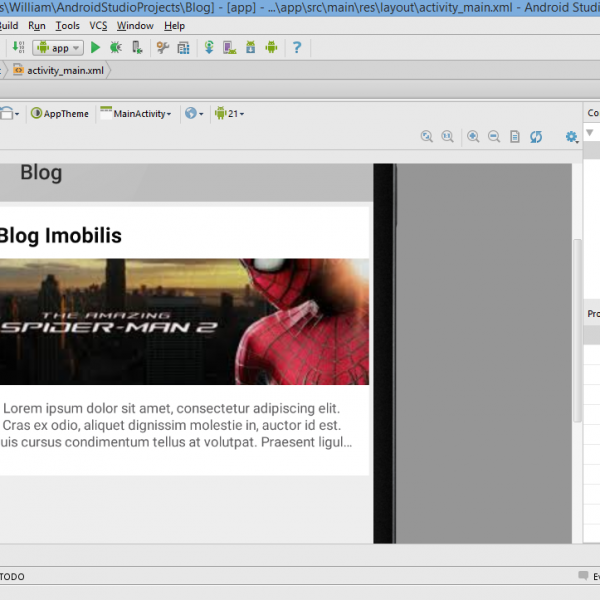Open the Run menu
The height and width of the screenshot is (600, 600).
point(37,26)
